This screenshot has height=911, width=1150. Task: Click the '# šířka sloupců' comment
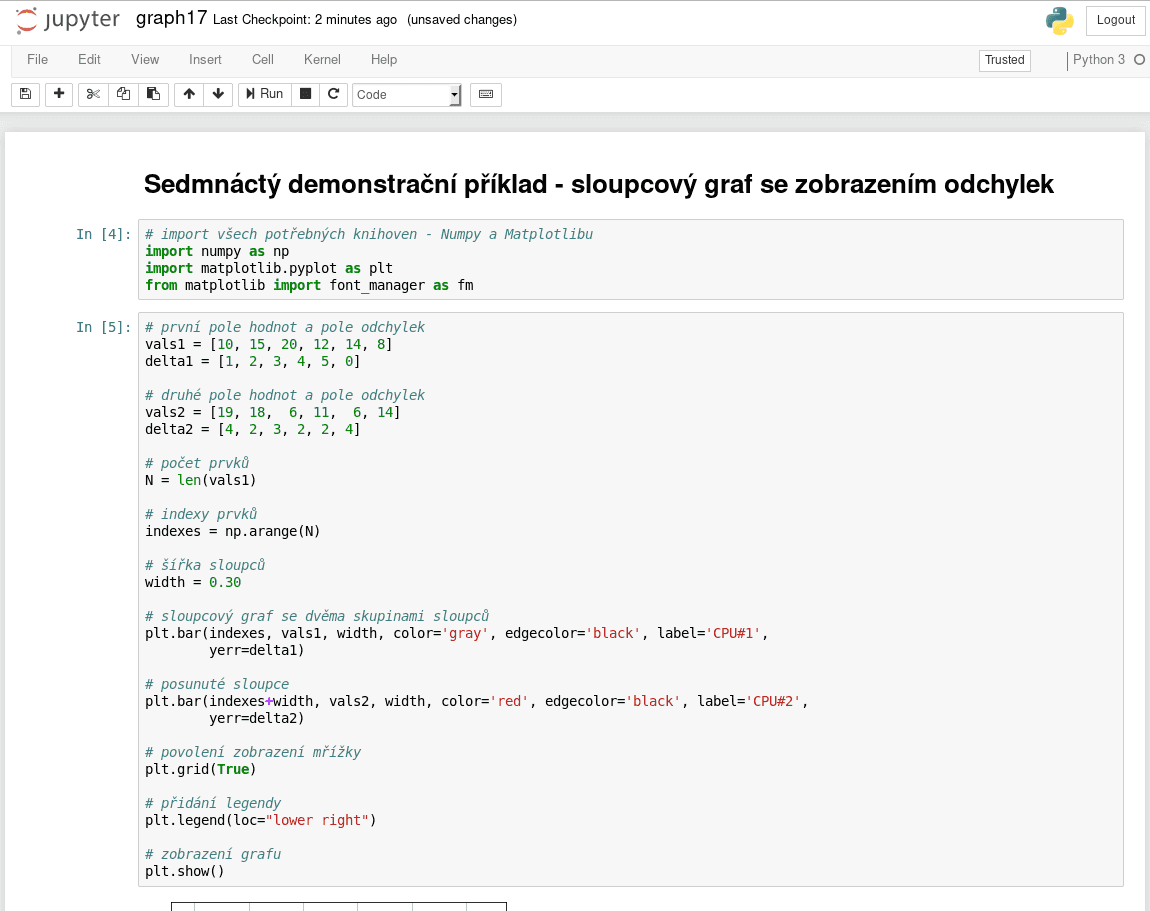pyautogui.click(x=205, y=566)
